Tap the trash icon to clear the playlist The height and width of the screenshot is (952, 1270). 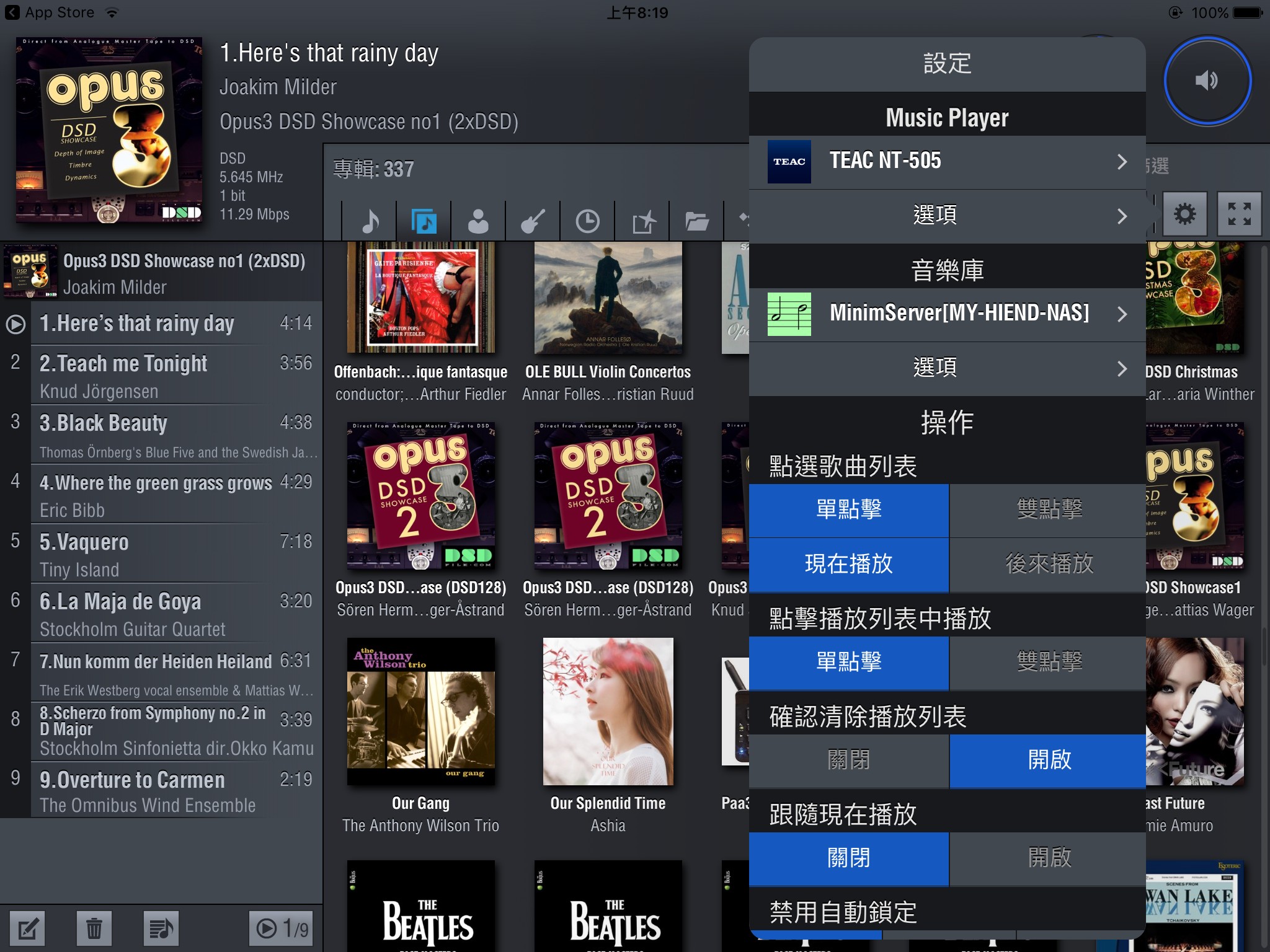94,928
